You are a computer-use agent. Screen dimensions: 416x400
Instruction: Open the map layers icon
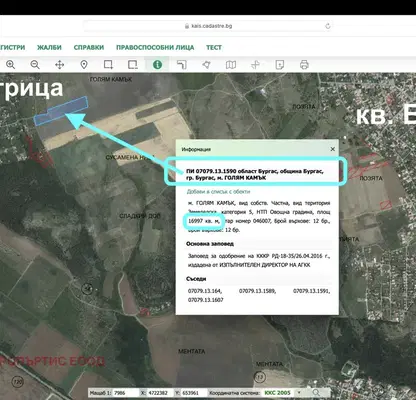[231, 64]
